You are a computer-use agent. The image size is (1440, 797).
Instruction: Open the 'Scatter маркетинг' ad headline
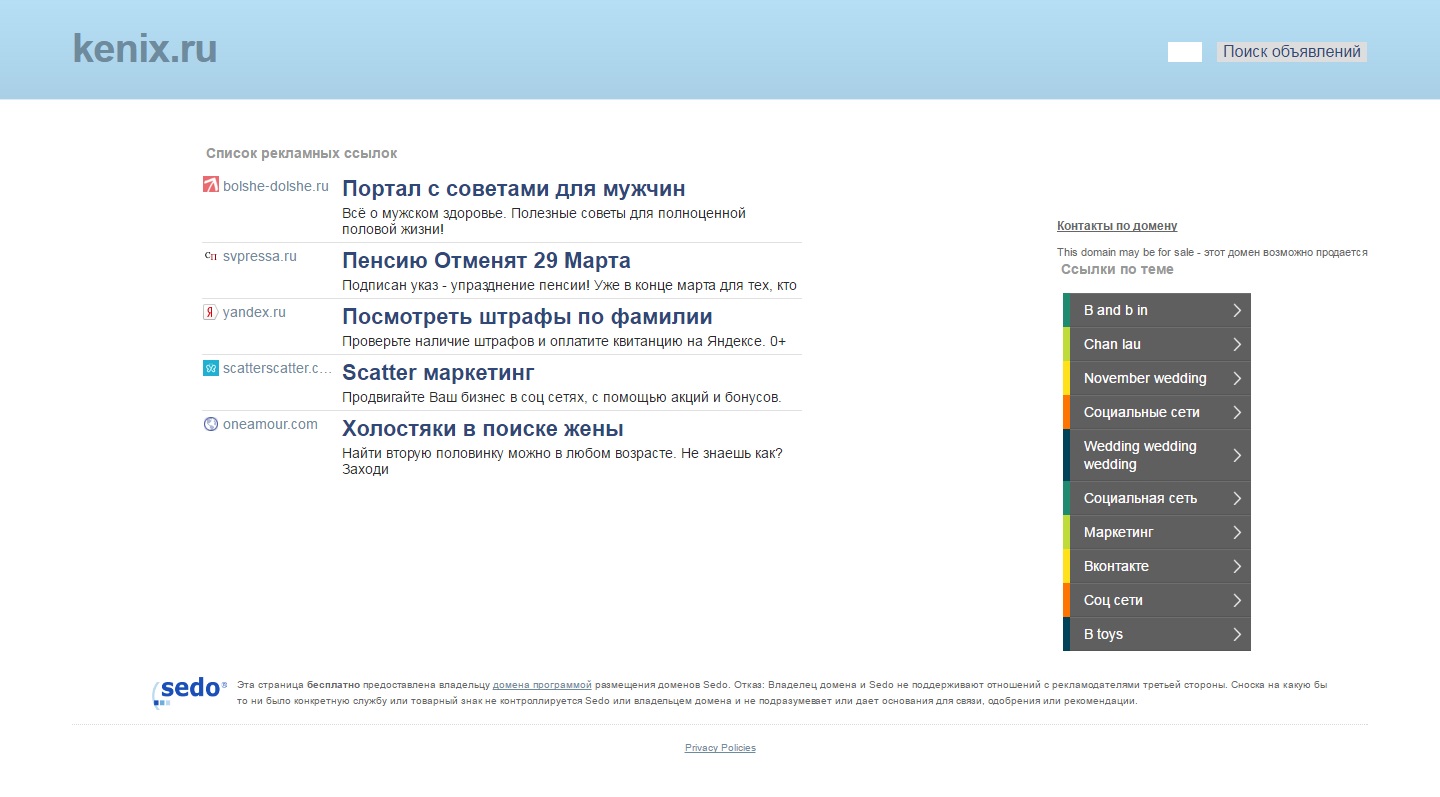438,373
